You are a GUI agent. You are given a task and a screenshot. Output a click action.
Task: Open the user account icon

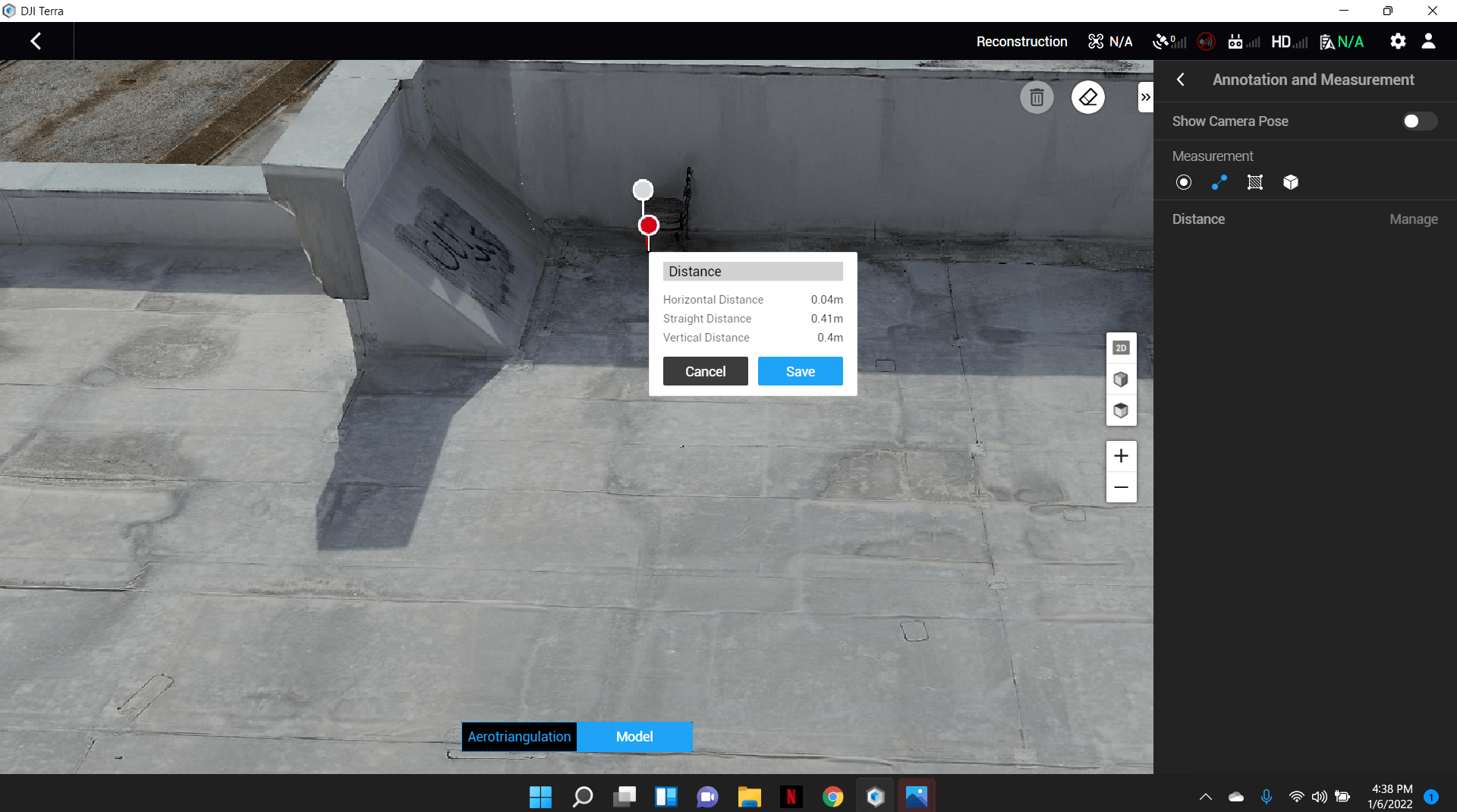click(1428, 42)
